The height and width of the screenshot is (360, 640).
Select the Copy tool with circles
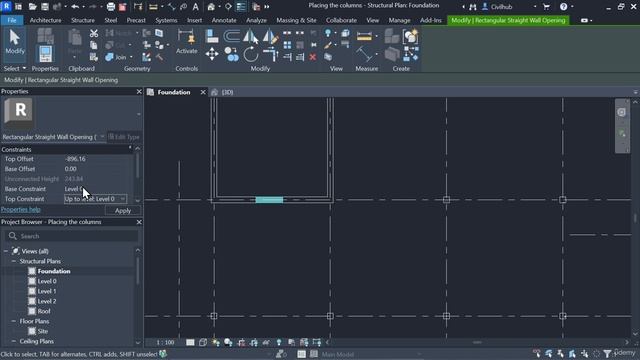tap(231, 54)
